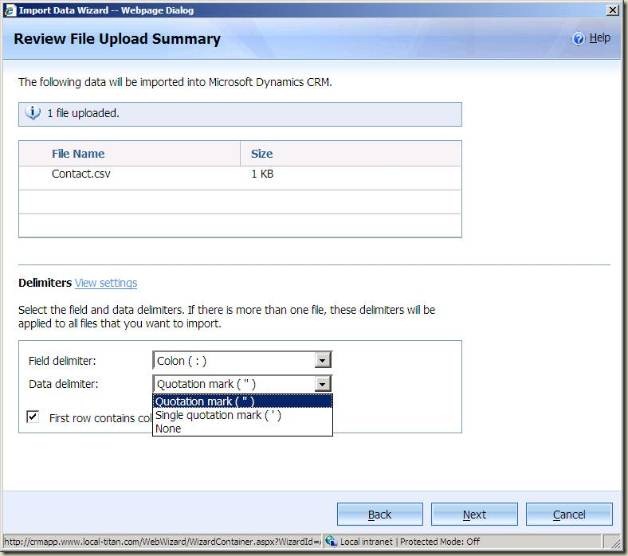Uncheck the 'First row contains' checkbox
The height and width of the screenshot is (556, 628).
[33, 417]
